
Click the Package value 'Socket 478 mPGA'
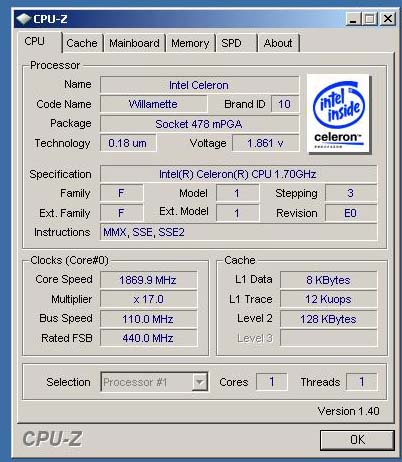(199, 124)
